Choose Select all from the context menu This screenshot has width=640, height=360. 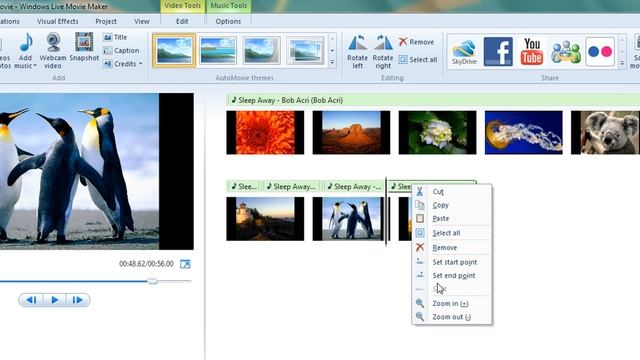(451, 233)
